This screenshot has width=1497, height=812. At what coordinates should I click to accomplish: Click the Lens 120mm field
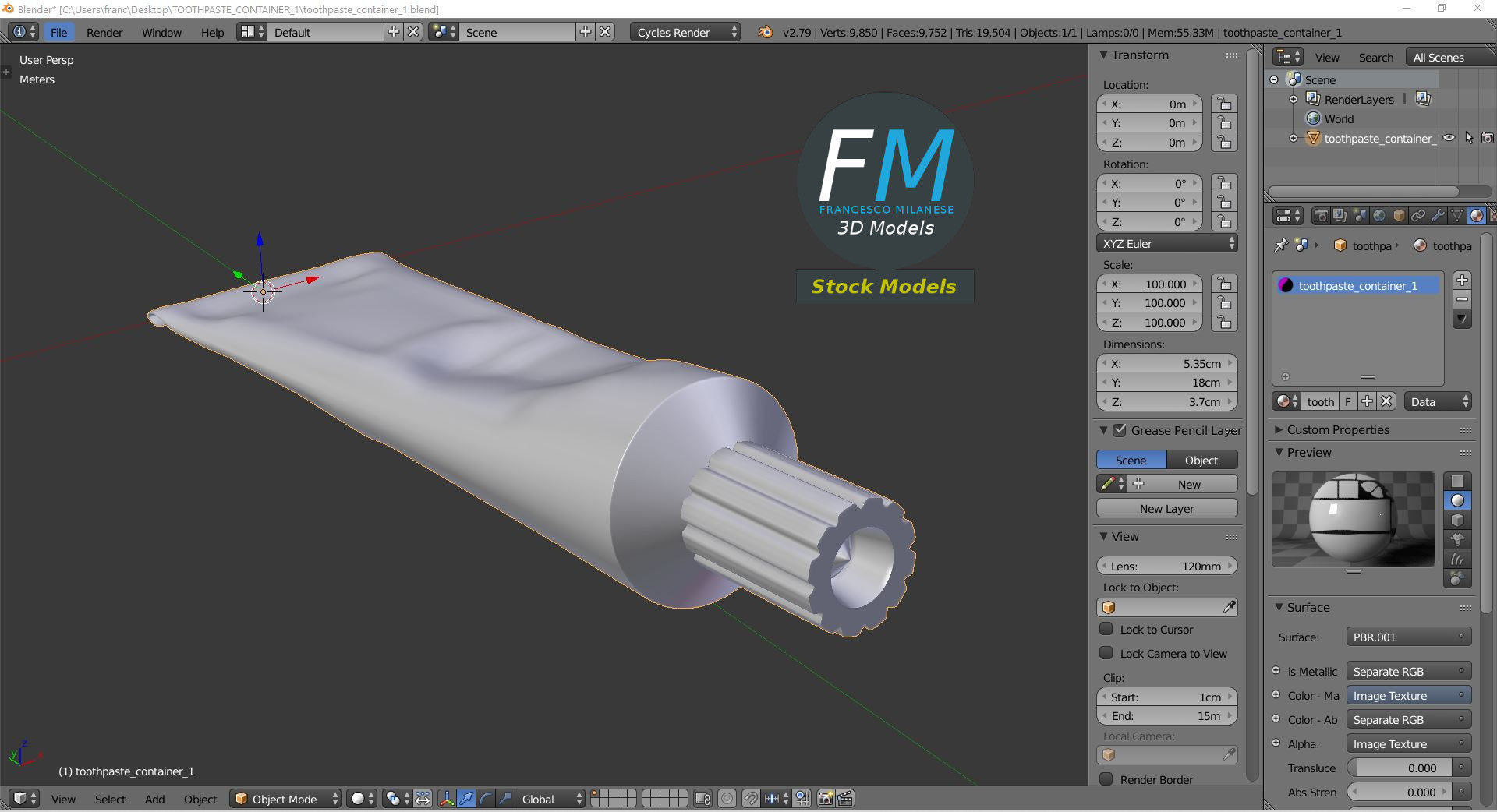pyautogui.click(x=1167, y=566)
